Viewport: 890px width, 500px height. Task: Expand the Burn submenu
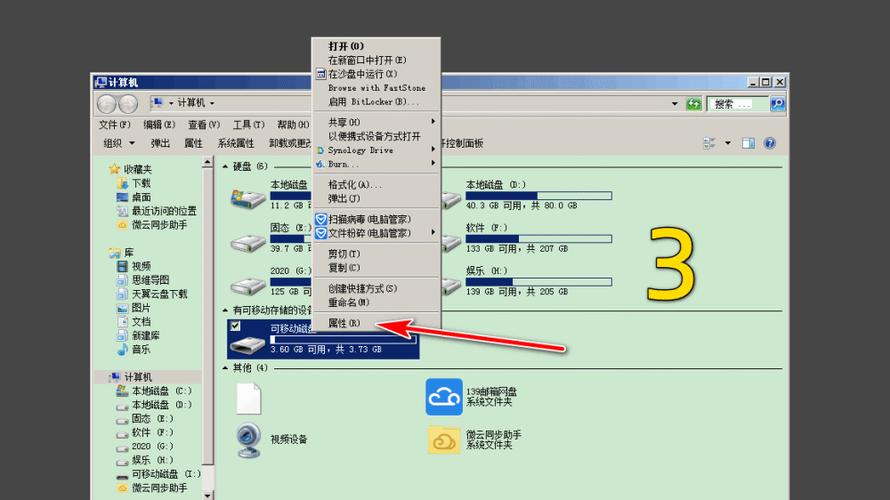pyautogui.click(x=433, y=163)
